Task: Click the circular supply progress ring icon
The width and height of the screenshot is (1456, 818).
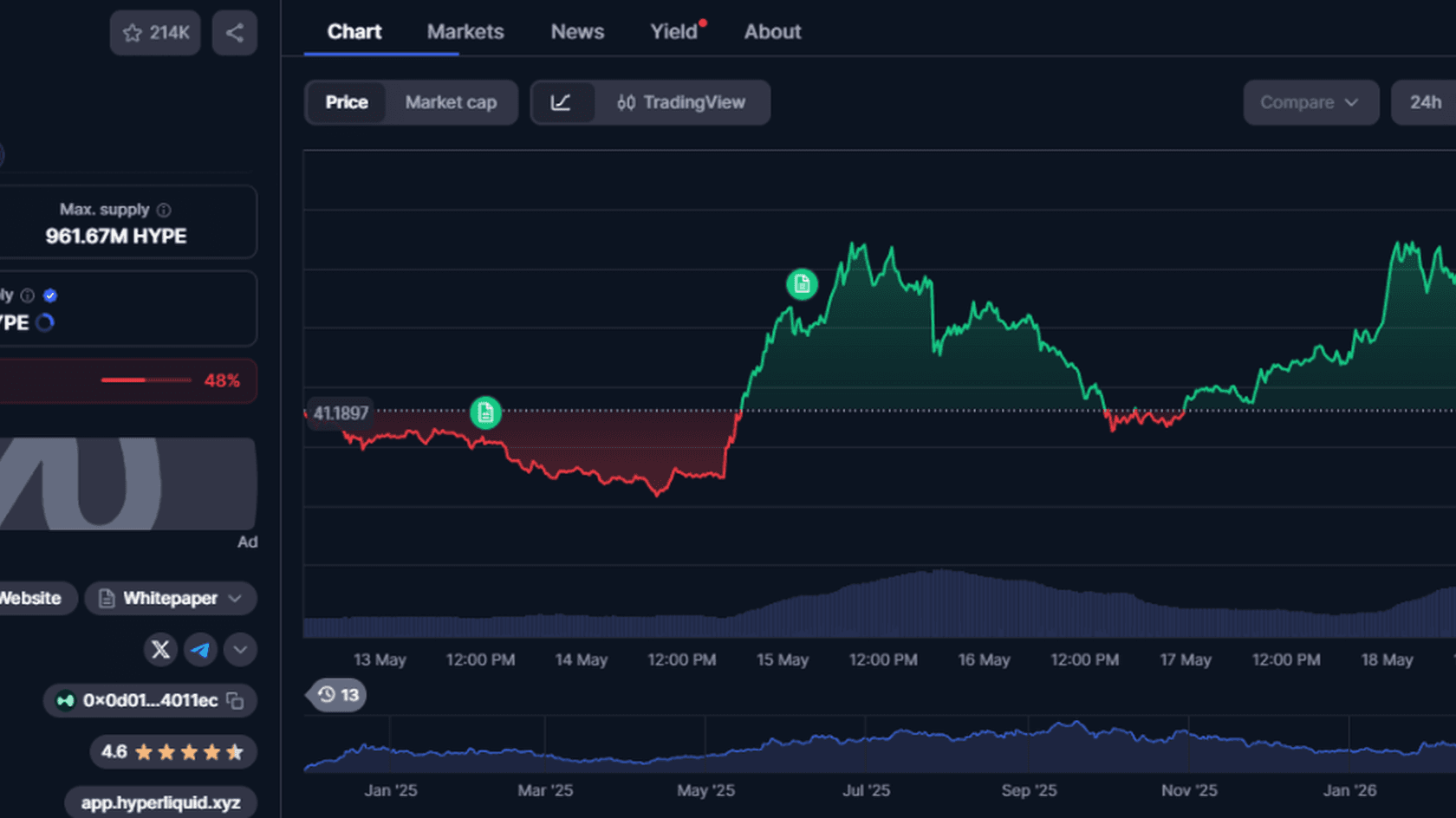Action: click(x=45, y=322)
